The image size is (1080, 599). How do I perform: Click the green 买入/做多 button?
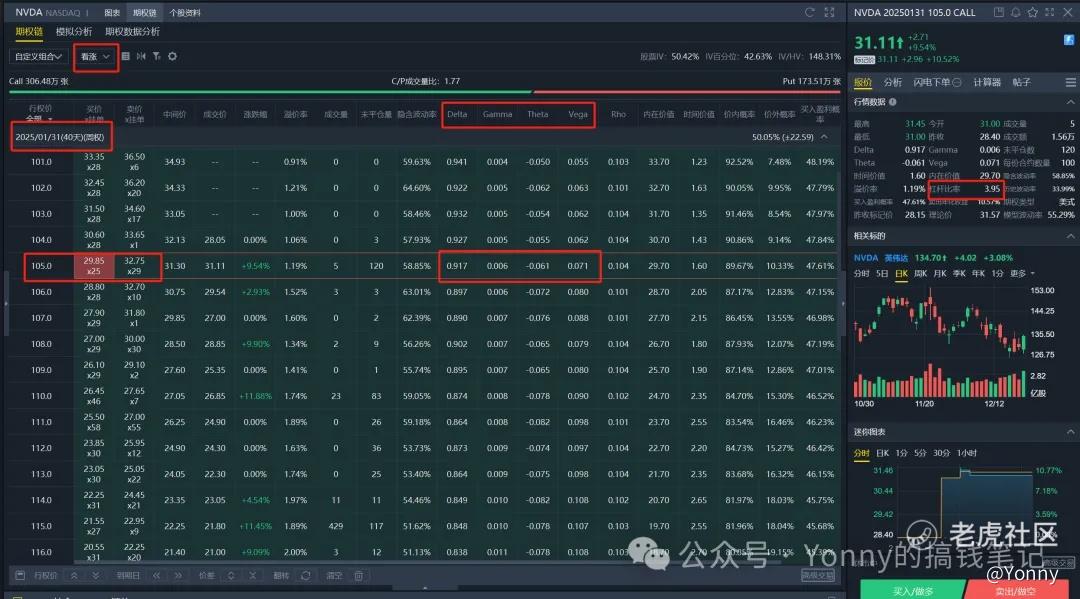[x=913, y=590]
